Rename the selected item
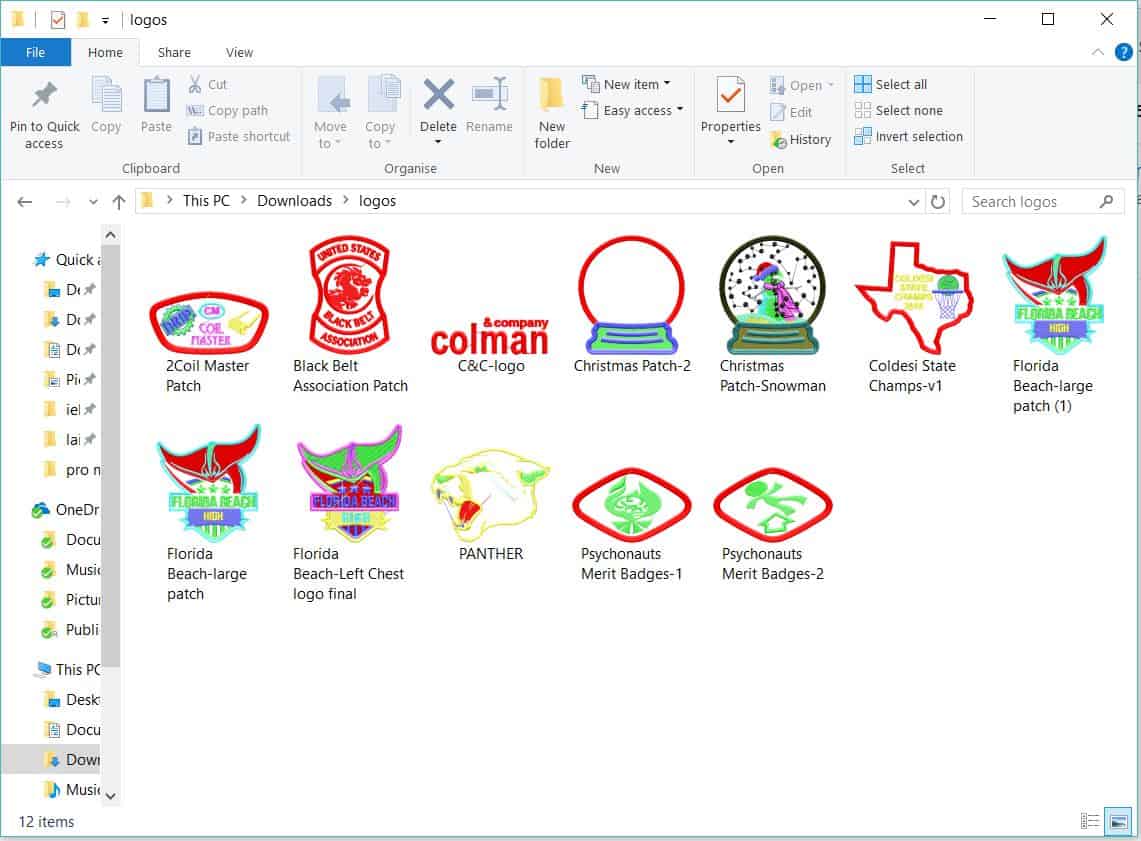The height and width of the screenshot is (841, 1141). (489, 110)
